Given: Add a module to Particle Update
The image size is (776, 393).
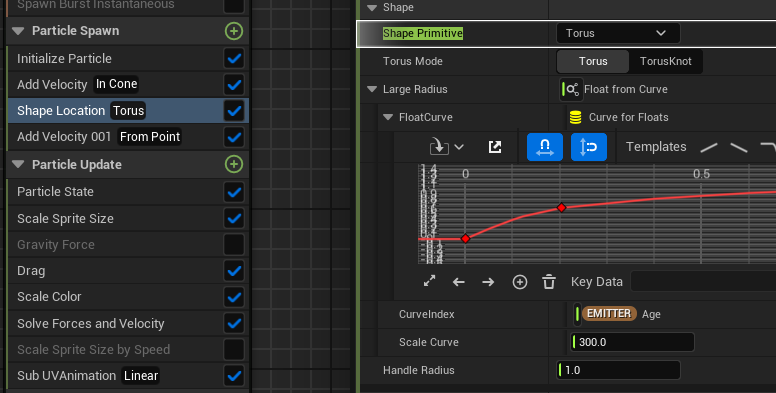Looking at the screenshot, I should pyautogui.click(x=234, y=164).
